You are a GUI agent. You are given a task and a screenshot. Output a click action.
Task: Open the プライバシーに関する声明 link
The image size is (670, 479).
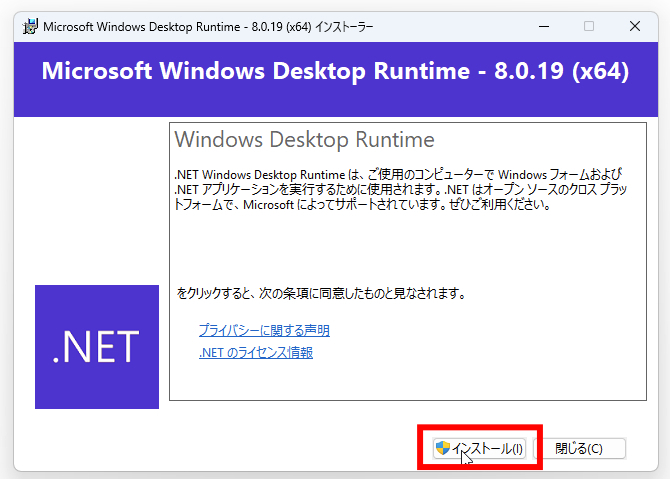point(264,330)
